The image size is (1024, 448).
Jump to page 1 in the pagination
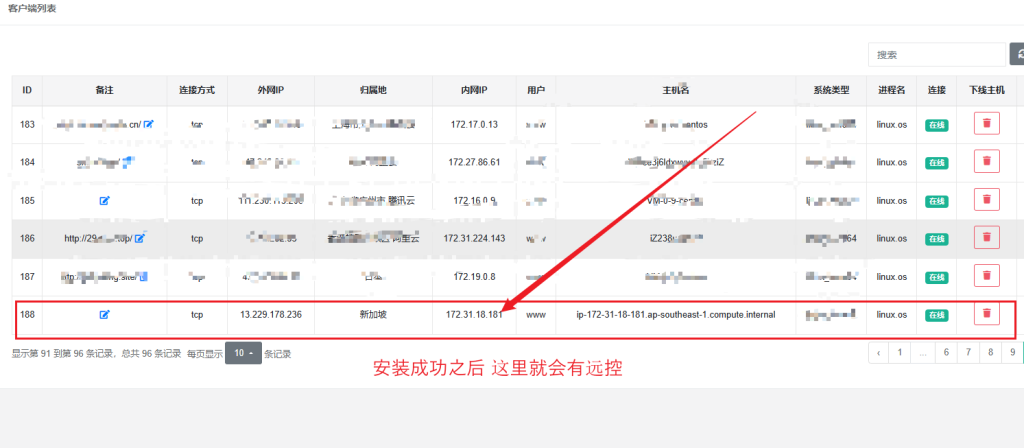click(900, 353)
